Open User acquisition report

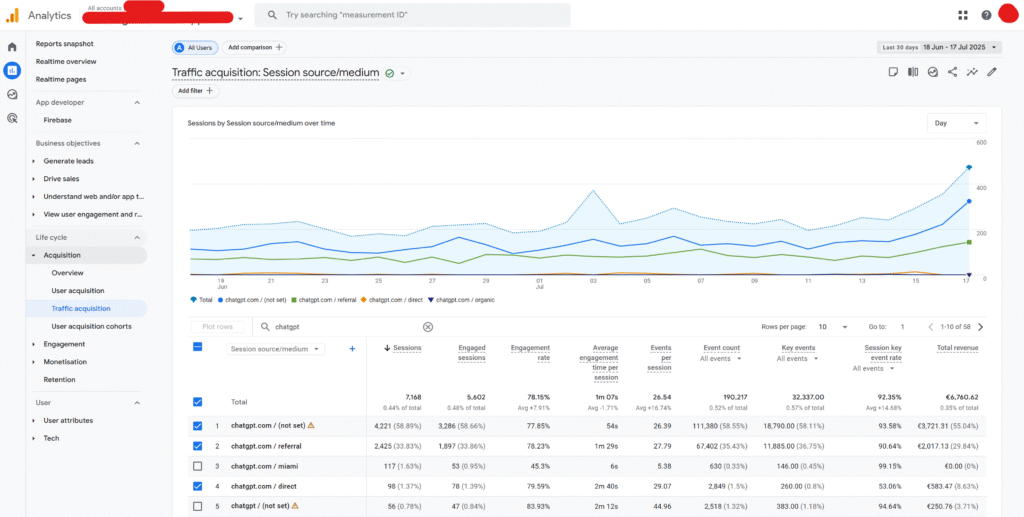[x=78, y=290]
